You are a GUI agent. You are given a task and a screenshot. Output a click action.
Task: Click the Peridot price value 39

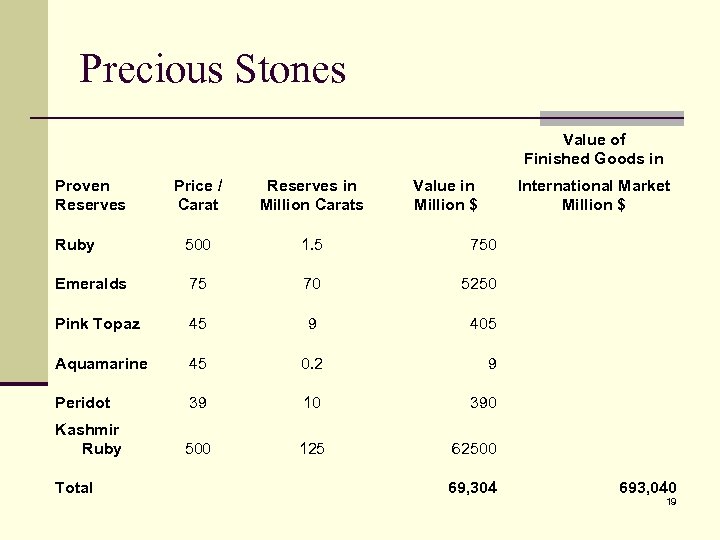click(x=198, y=403)
